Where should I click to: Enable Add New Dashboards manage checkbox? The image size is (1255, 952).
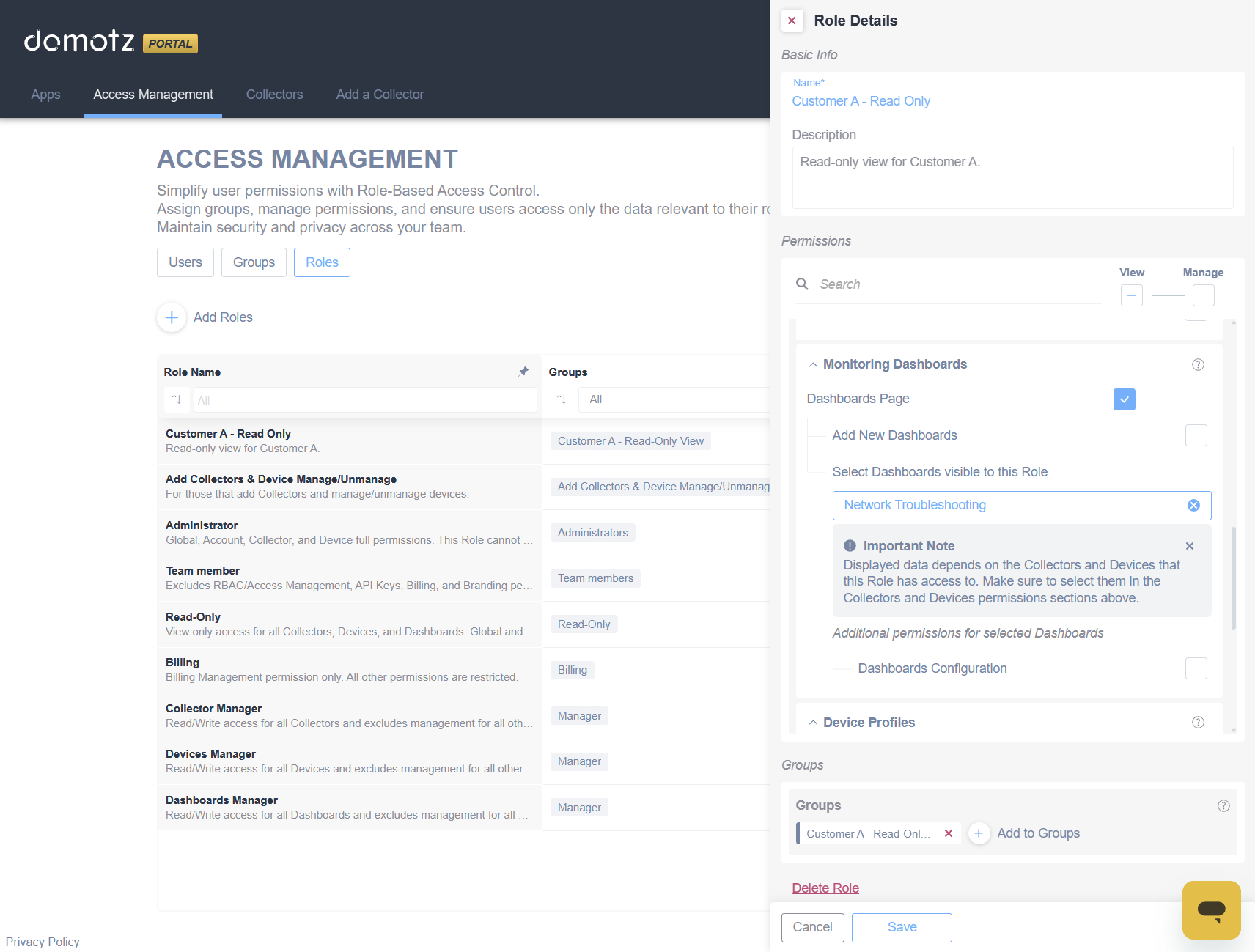pos(1196,435)
